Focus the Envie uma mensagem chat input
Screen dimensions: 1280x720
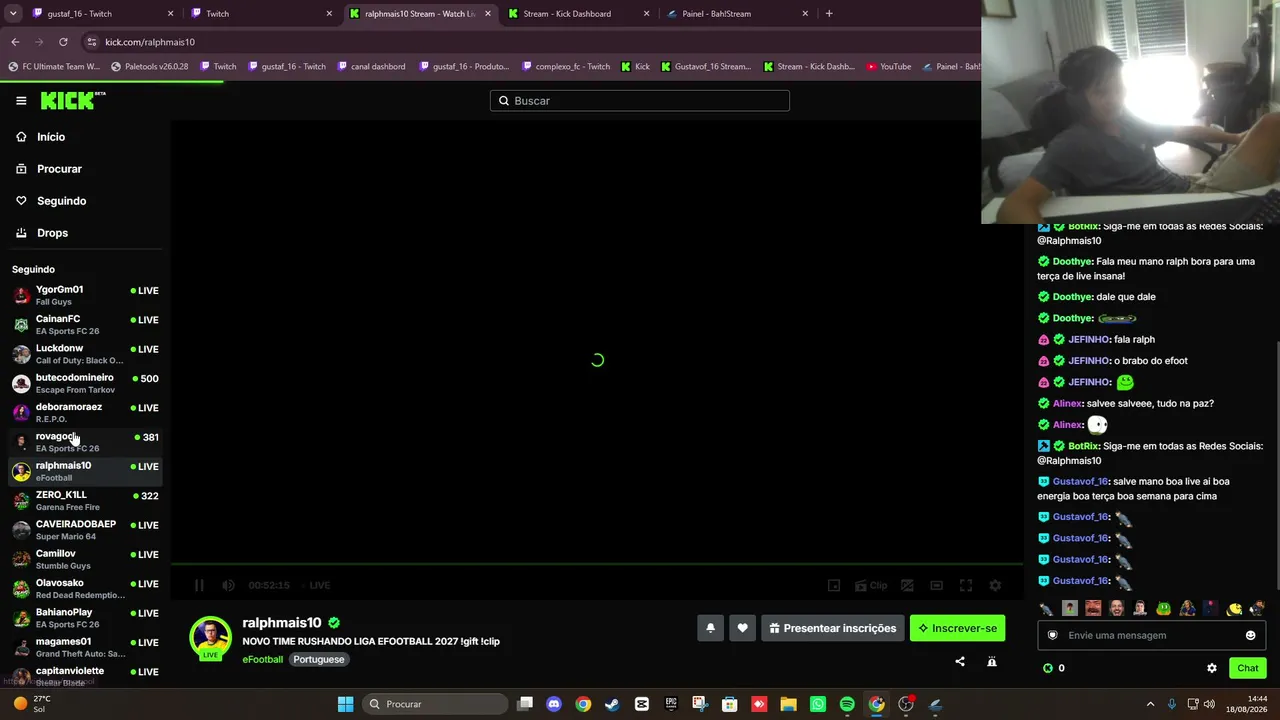[1152, 635]
